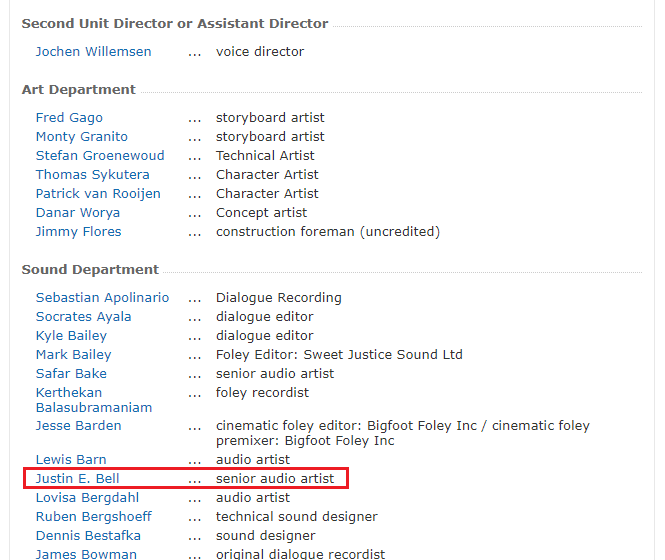Click the Lewis Barn link

(70, 459)
